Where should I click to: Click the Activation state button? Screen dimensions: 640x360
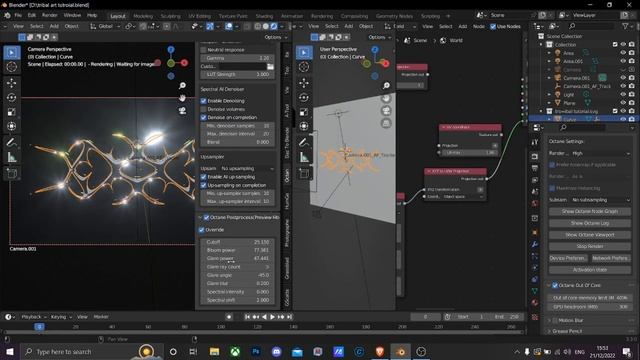(590, 270)
